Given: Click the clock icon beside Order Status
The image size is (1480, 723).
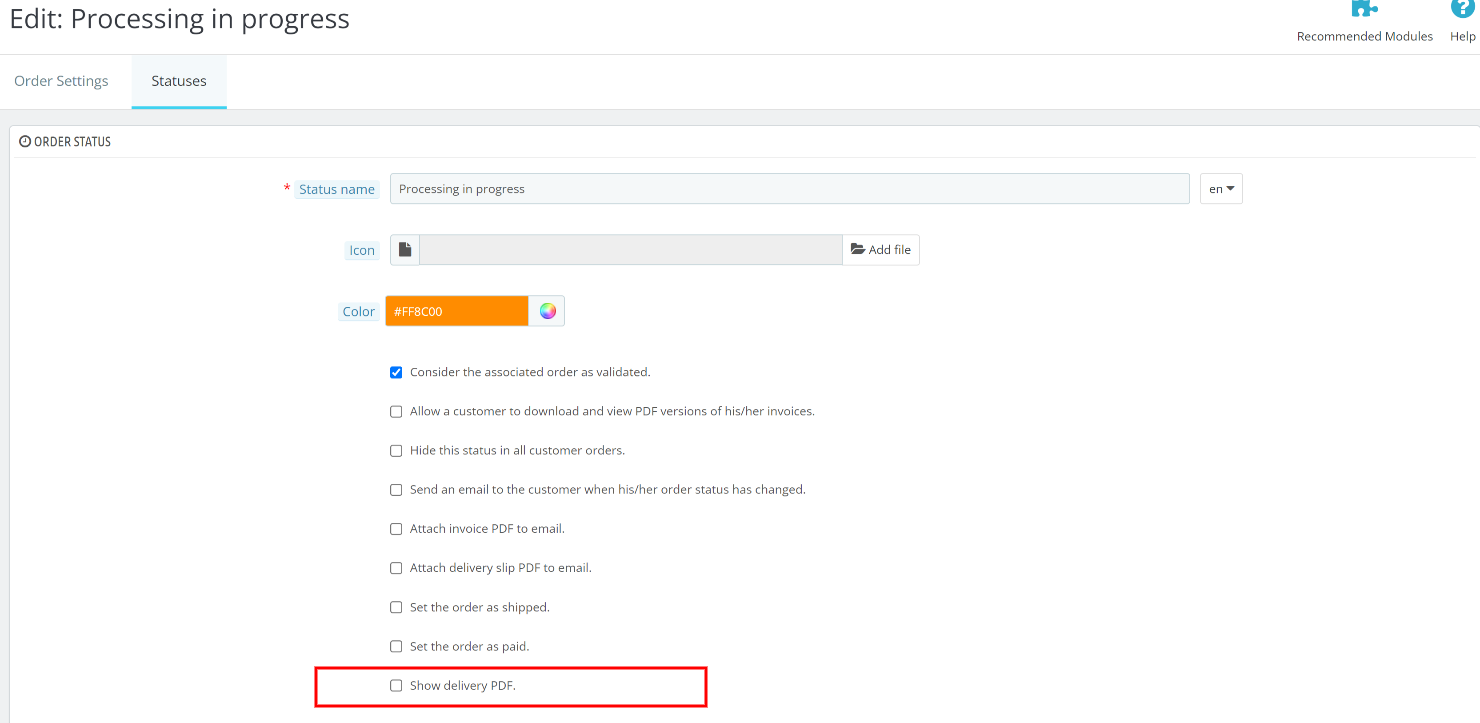Looking at the screenshot, I should (x=25, y=142).
